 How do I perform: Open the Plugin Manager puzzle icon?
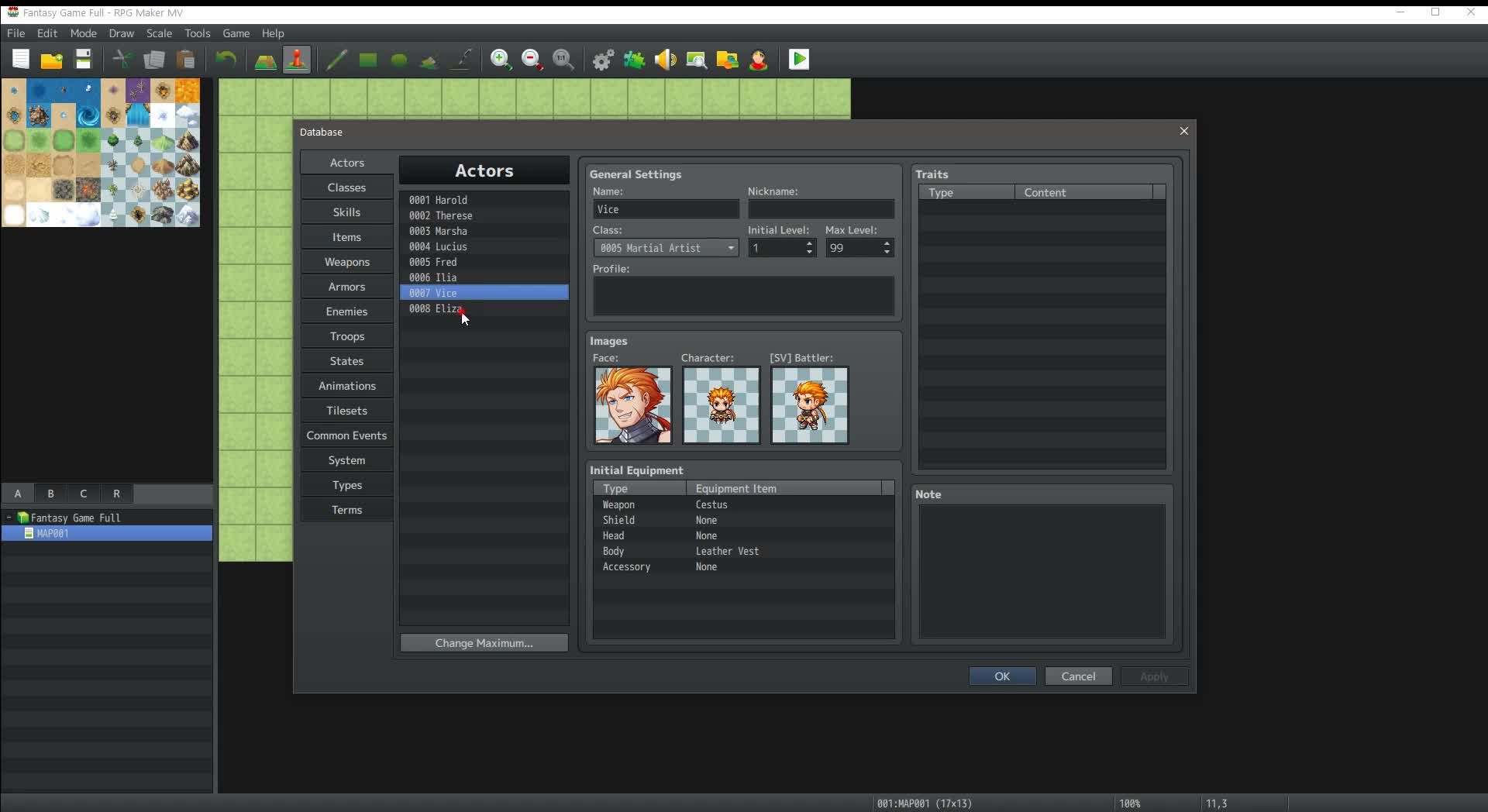635,60
